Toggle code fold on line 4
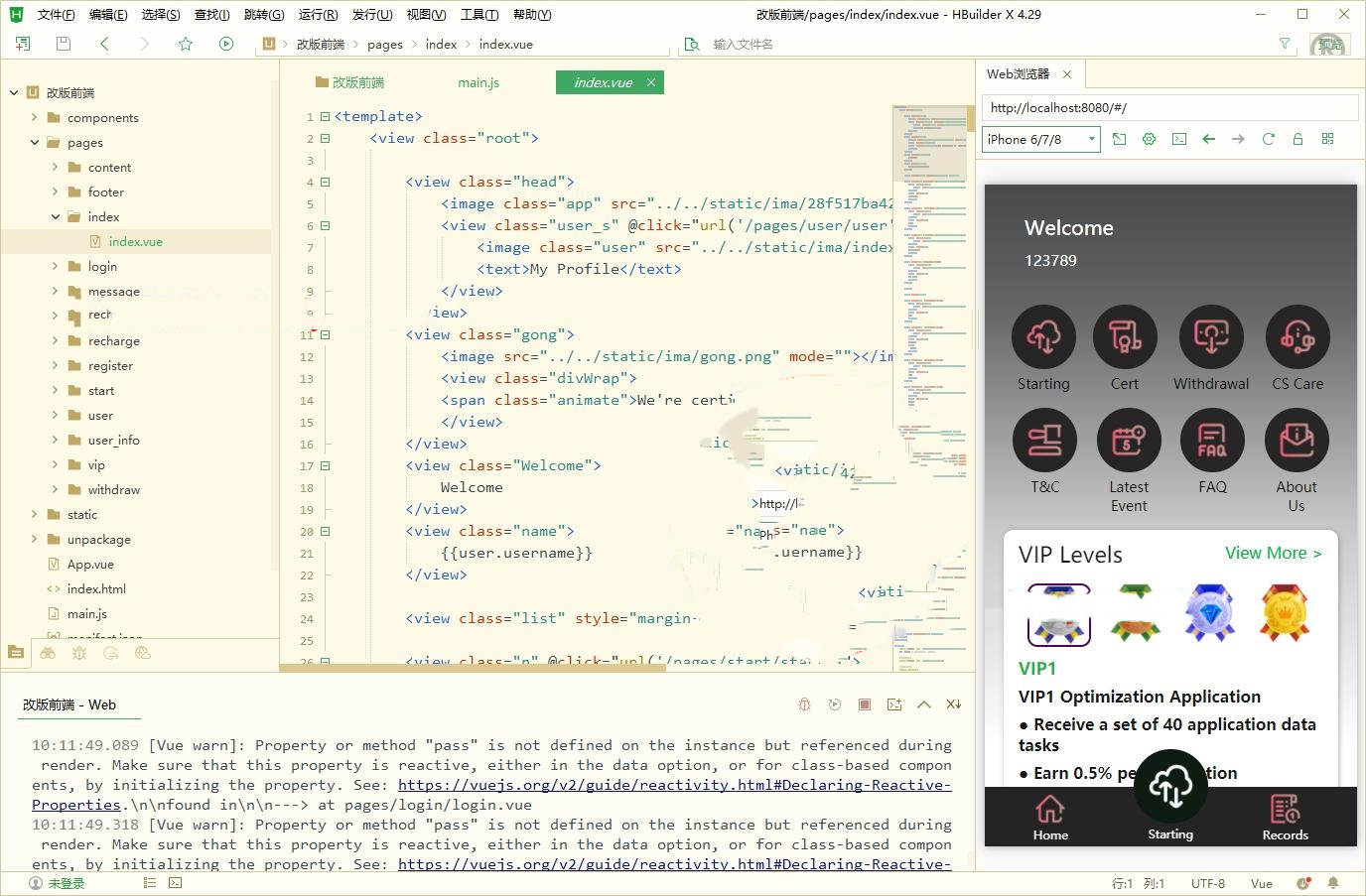 325,182
